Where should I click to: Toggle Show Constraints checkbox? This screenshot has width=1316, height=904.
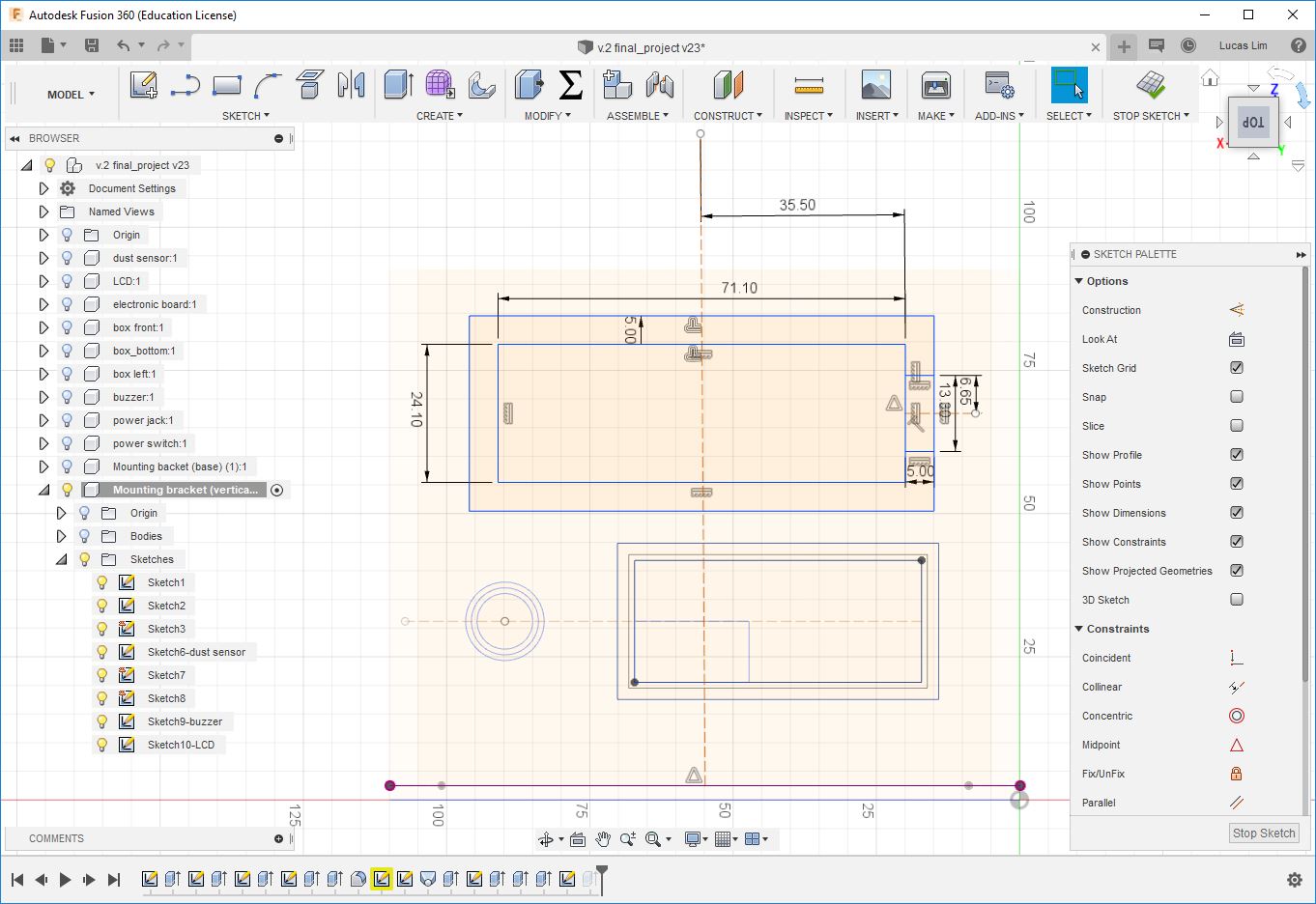(x=1237, y=542)
